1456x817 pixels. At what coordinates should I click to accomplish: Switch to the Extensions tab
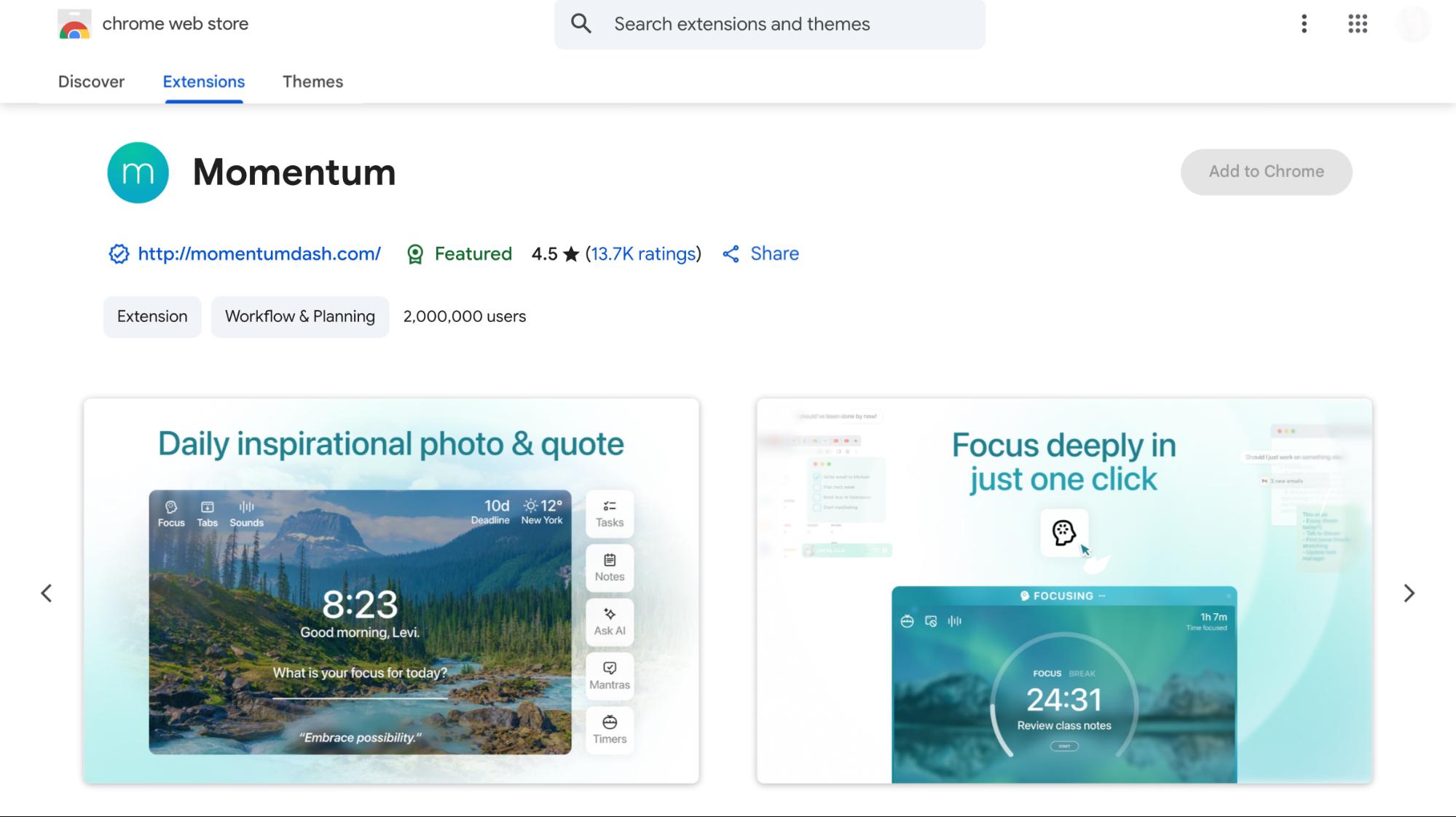tap(204, 82)
